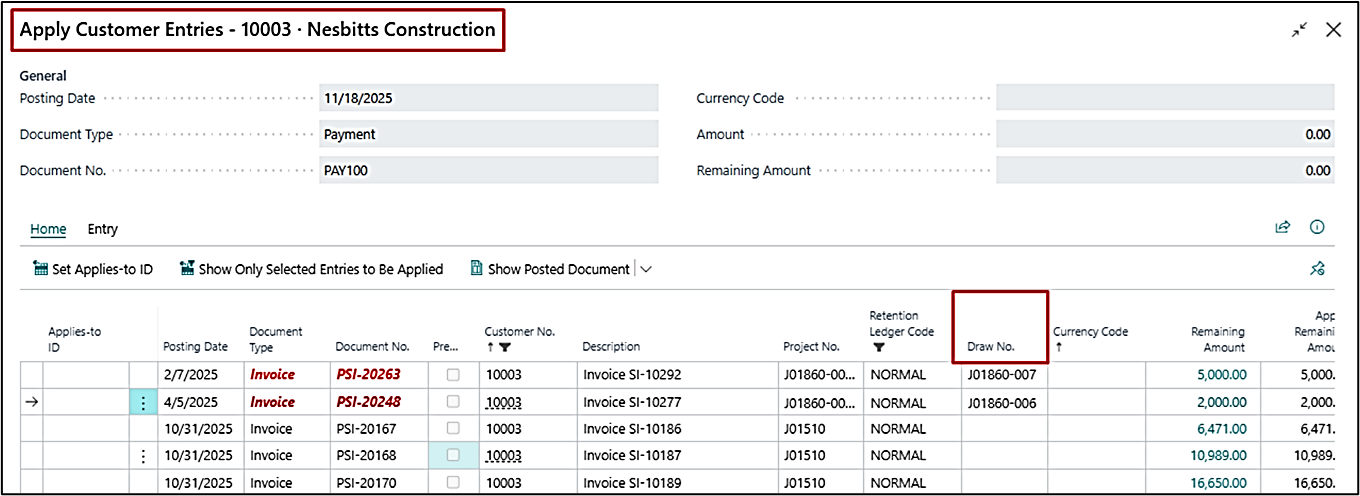Image resolution: width=1360 pixels, height=496 pixels.
Task: Open row menu for 4/5/2025 invoice
Action: click(143, 402)
